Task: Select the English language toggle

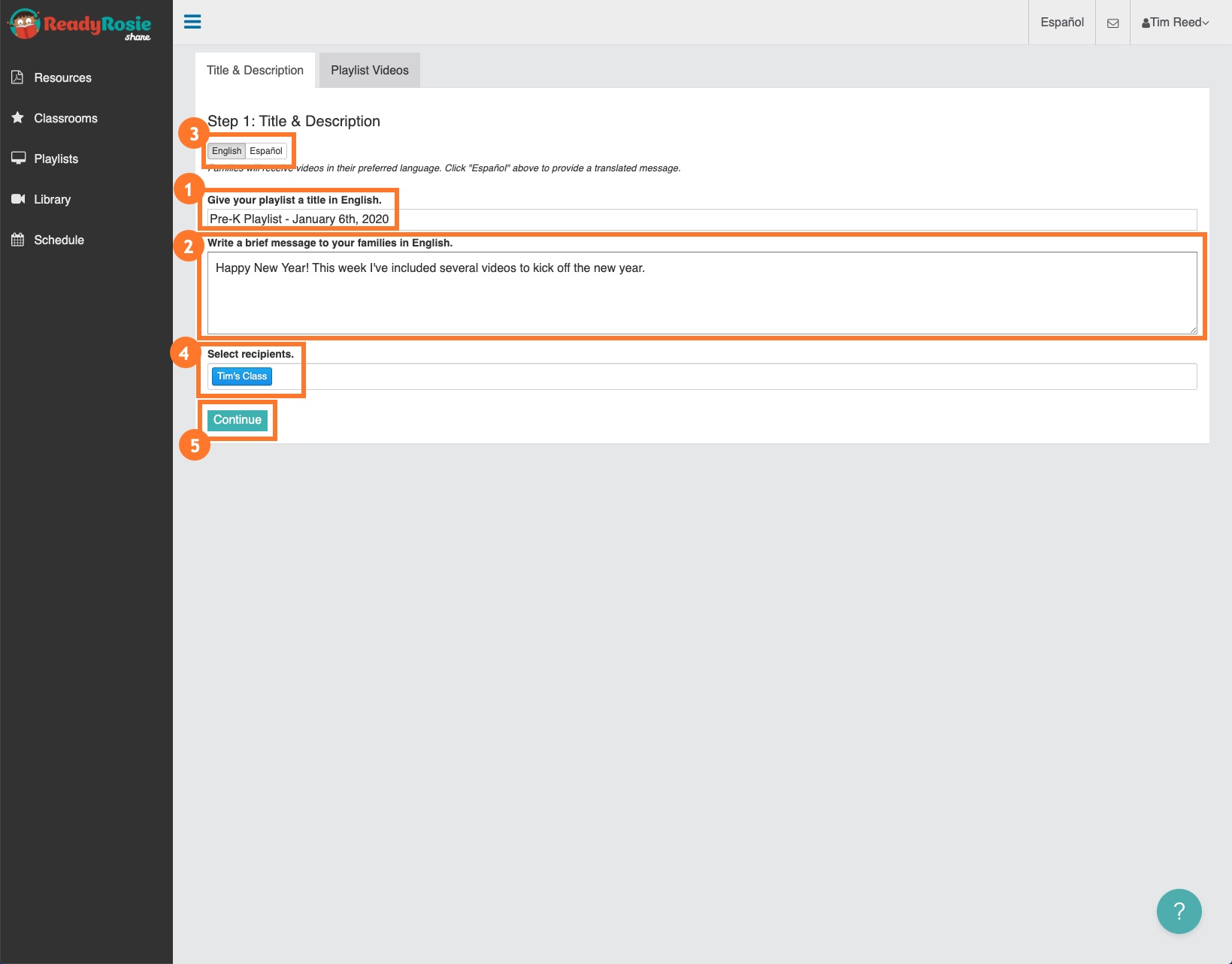Action: pos(226,150)
